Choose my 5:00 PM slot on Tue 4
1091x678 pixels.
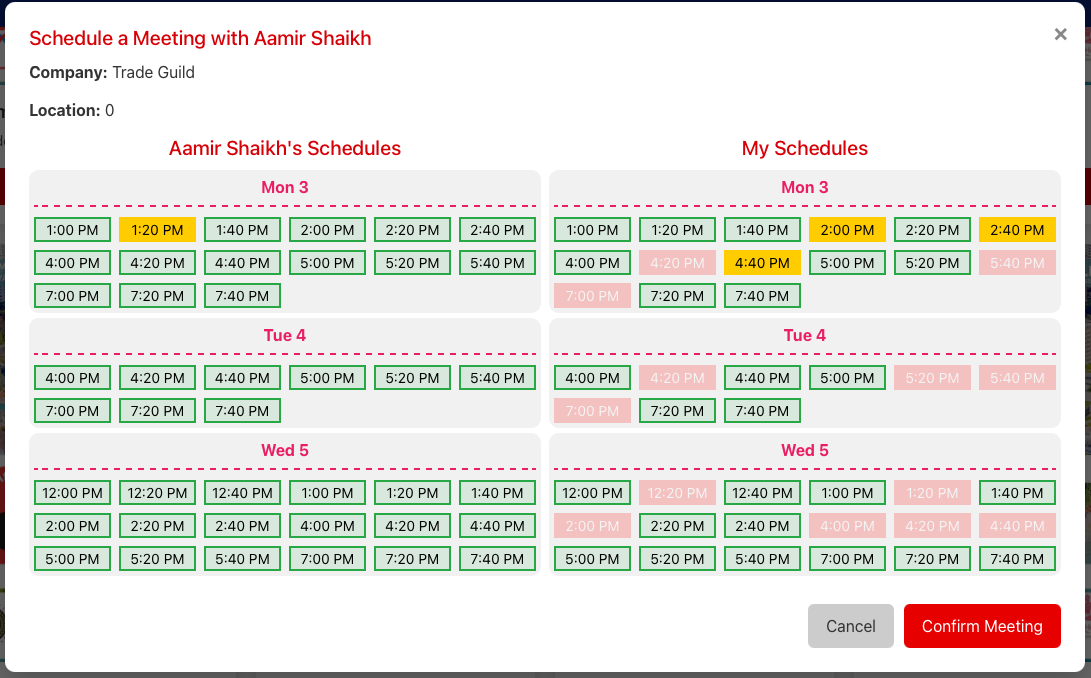847,378
